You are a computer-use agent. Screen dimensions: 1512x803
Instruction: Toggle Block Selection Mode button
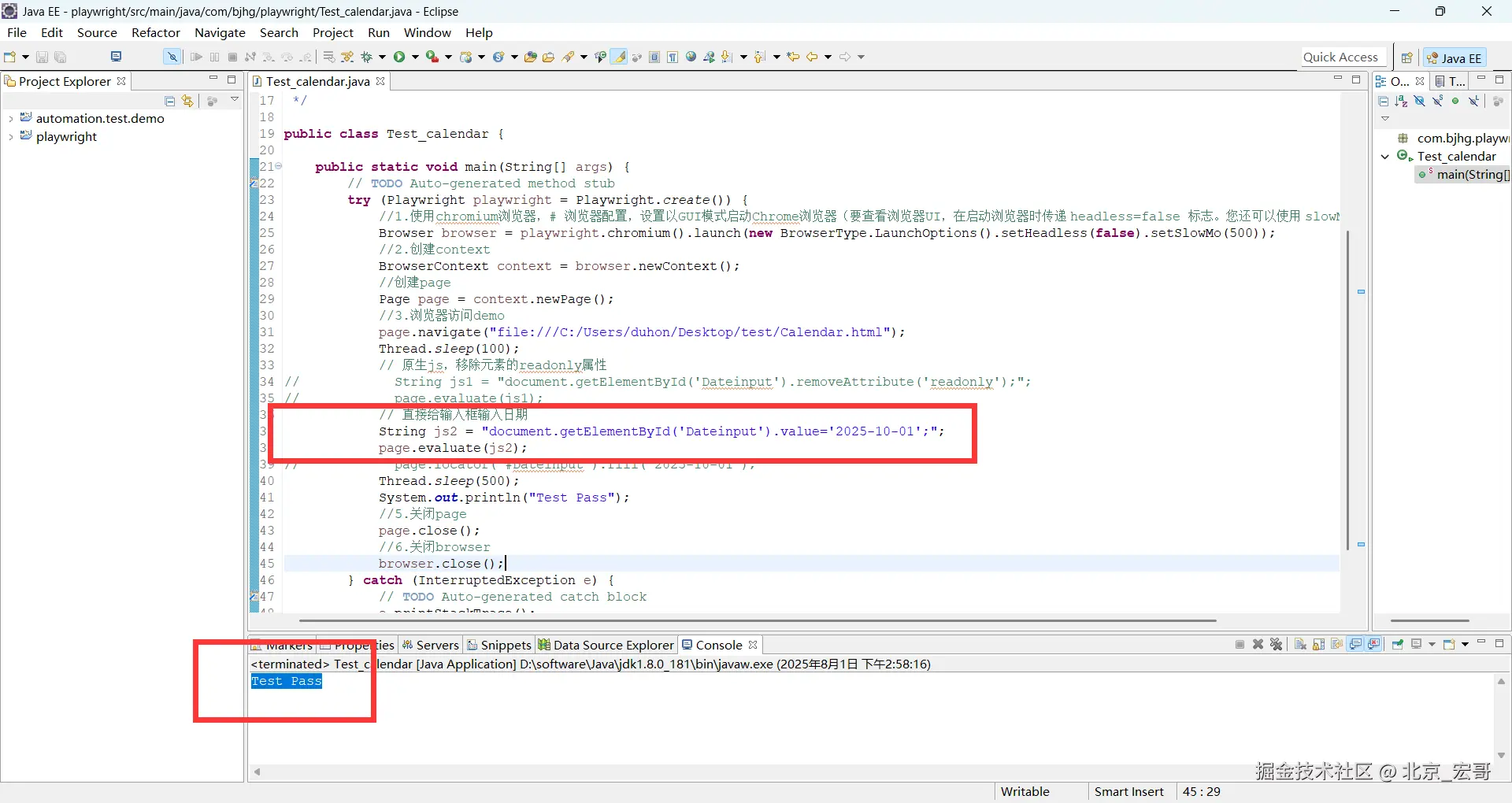654,57
